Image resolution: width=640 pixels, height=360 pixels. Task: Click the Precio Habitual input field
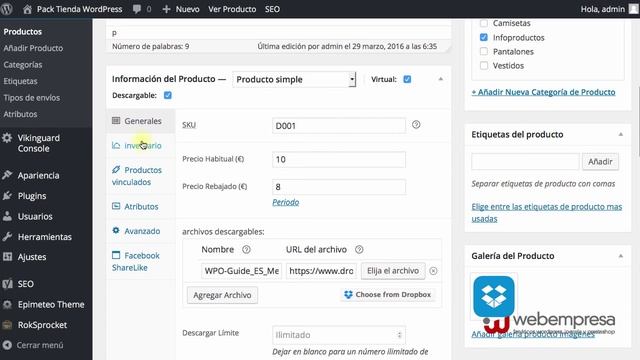tap(339, 159)
